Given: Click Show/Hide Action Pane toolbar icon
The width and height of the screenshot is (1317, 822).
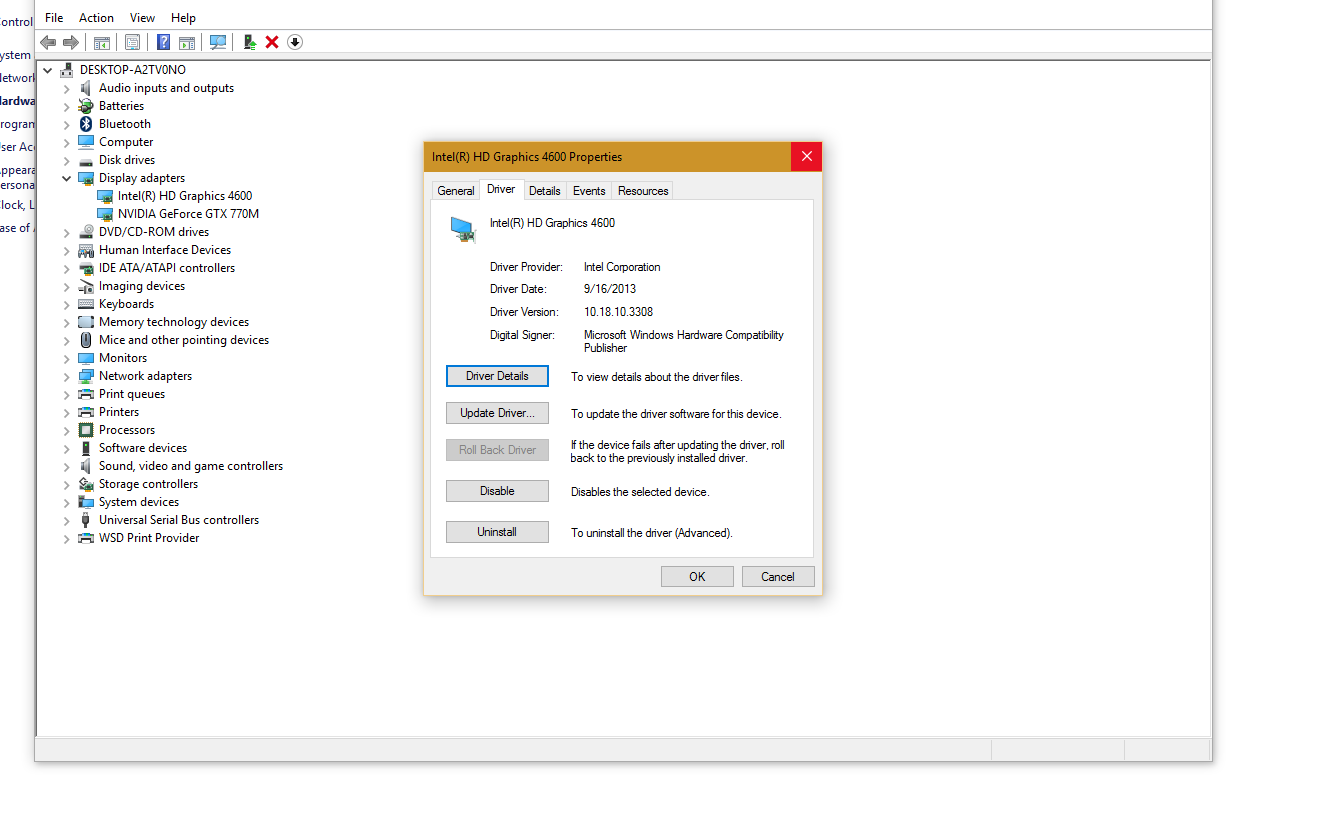Looking at the screenshot, I should [186, 42].
